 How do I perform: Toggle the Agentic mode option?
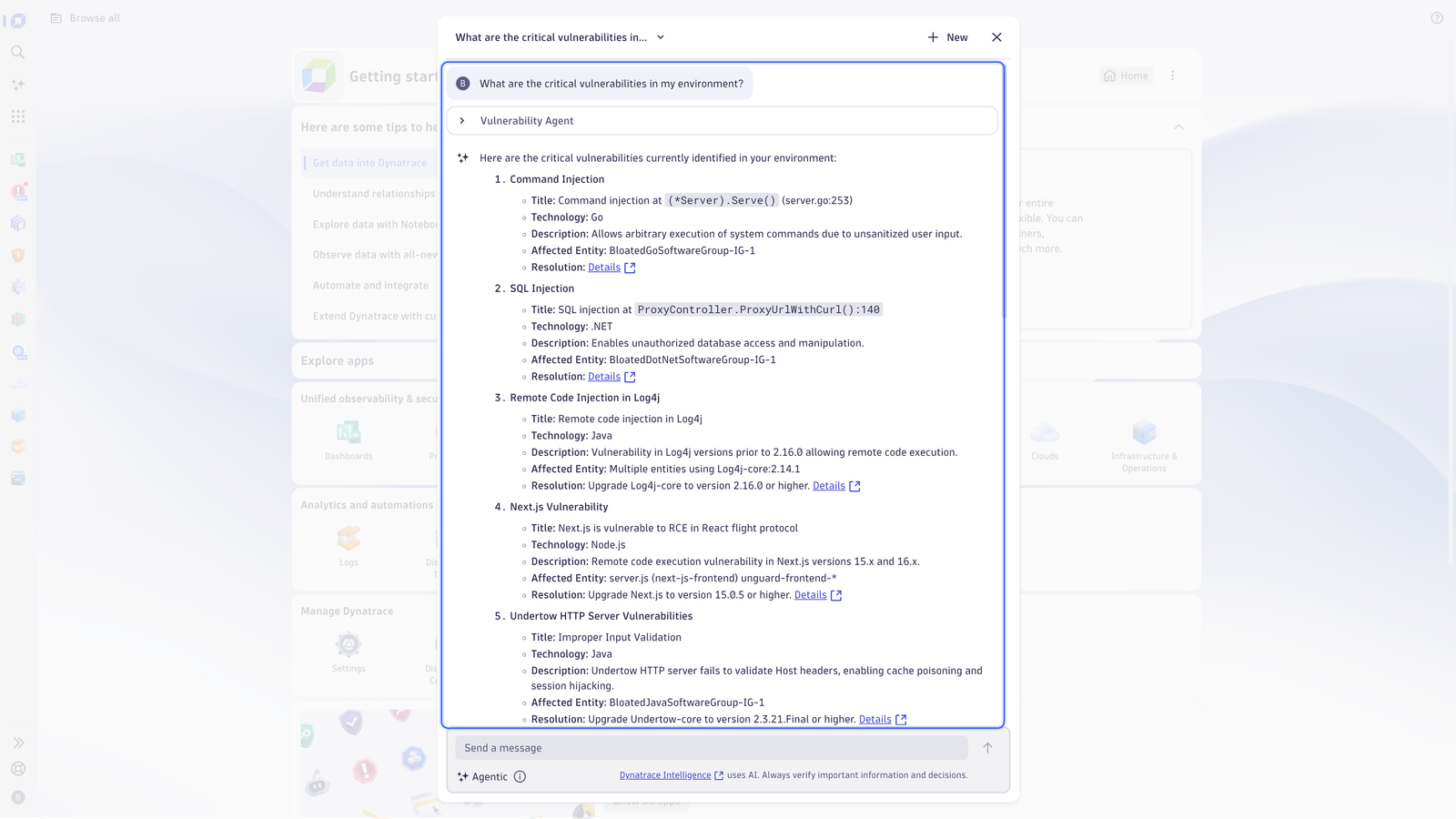482,777
